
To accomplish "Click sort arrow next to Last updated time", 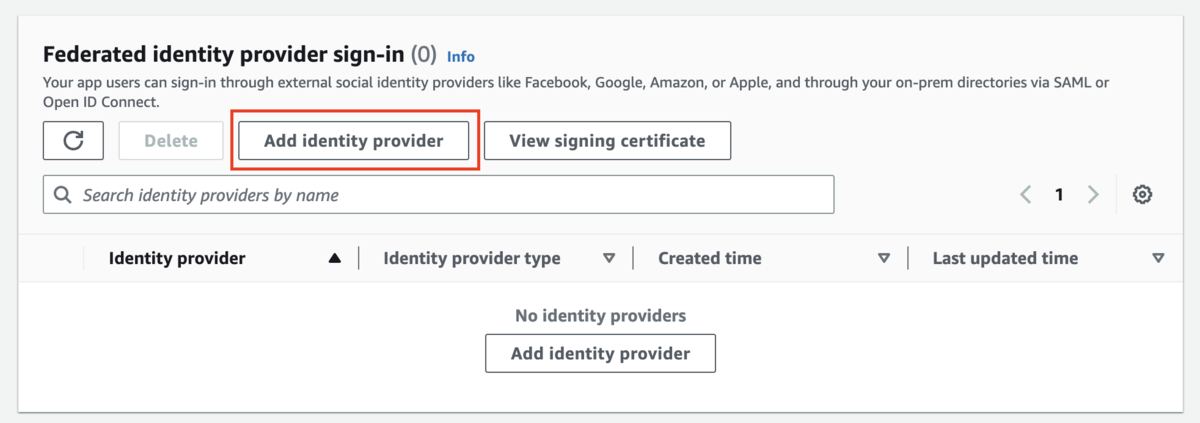I will pyautogui.click(x=1158, y=258).
